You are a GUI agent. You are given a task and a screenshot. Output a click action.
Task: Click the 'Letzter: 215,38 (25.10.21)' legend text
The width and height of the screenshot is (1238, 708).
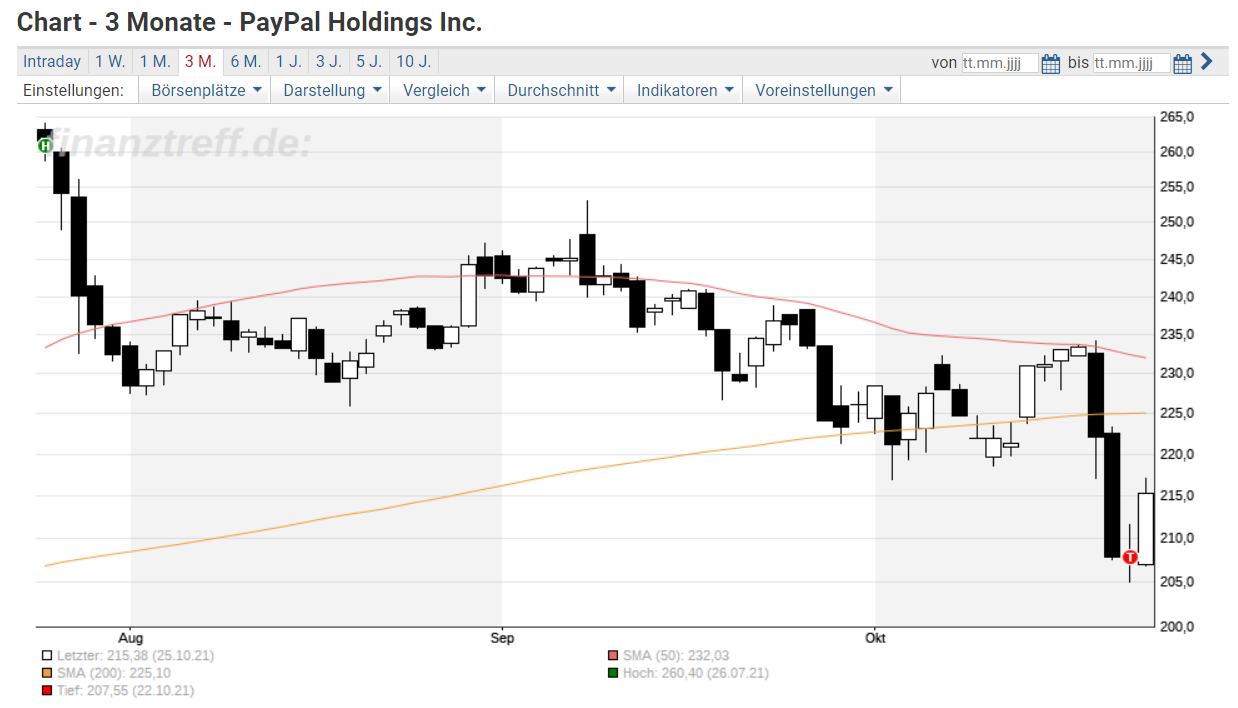135,656
